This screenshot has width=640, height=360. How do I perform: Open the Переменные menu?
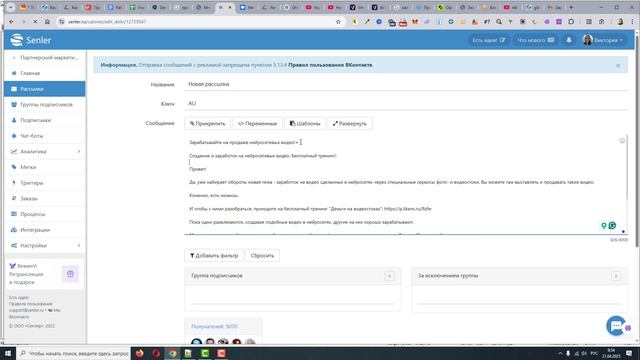point(257,123)
